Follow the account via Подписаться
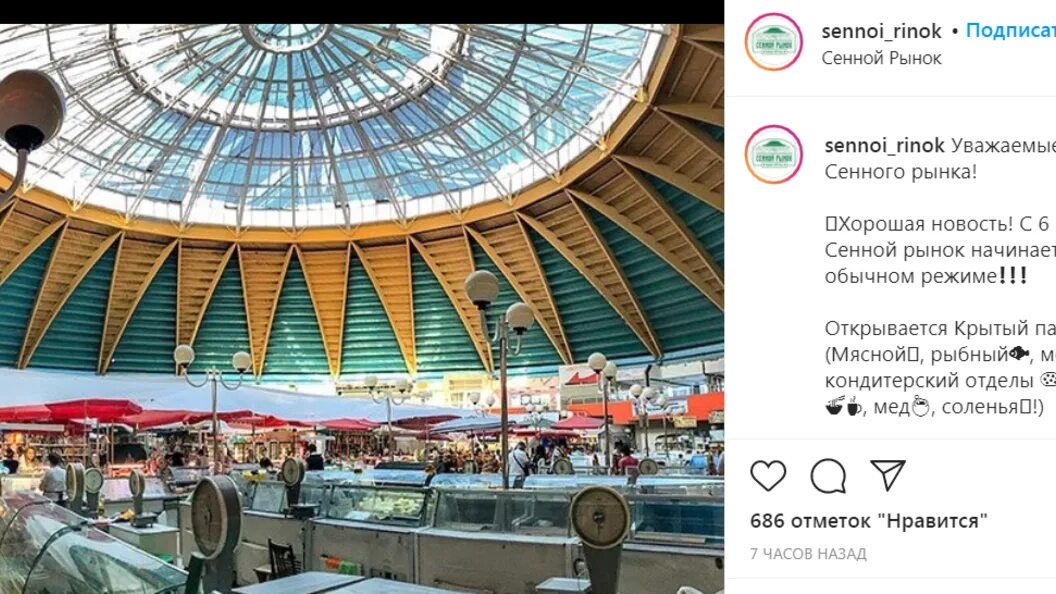This screenshot has height=594, width=1056. coord(1011,30)
